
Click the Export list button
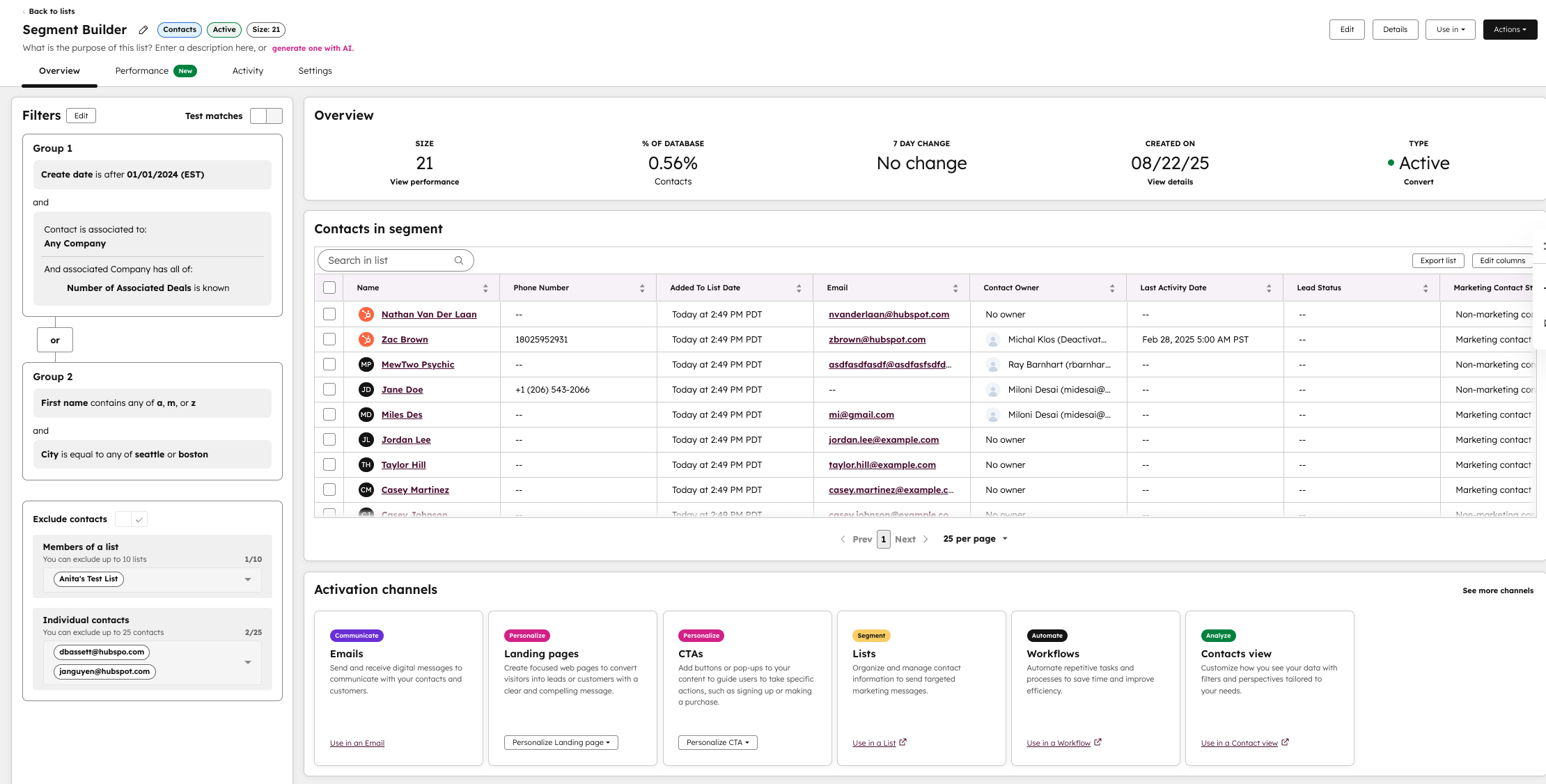point(1438,260)
